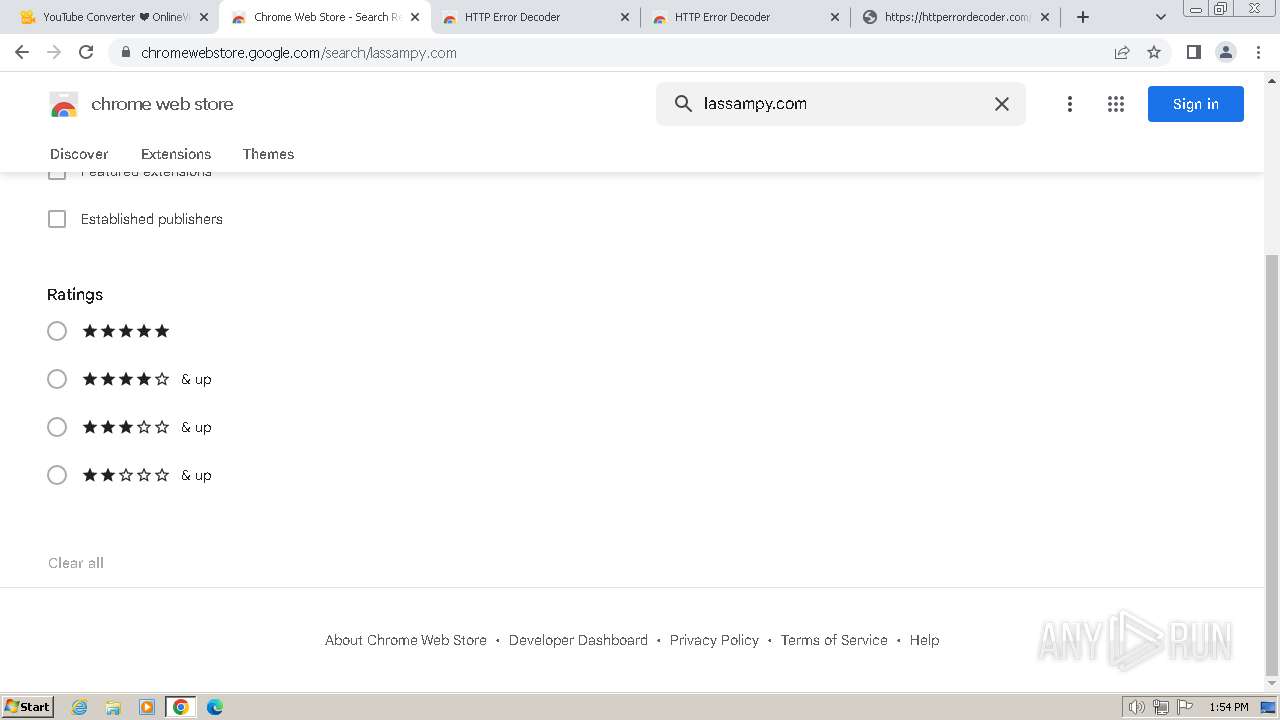Image resolution: width=1280 pixels, height=720 pixels.
Task: Reload the Chrome Web Store page
Action: (x=86, y=52)
